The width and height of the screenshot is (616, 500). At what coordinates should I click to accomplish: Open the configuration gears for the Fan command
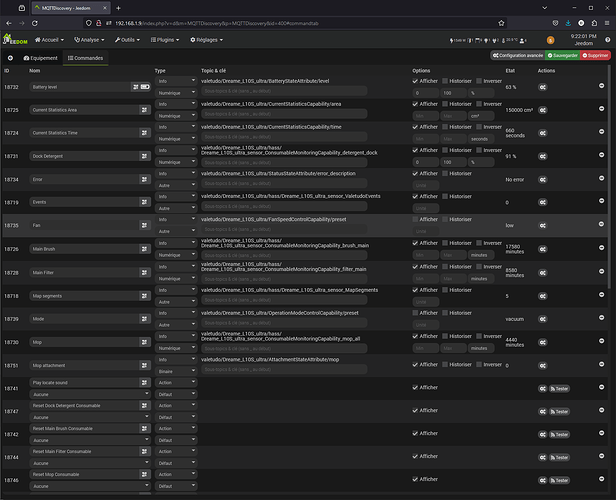542,225
